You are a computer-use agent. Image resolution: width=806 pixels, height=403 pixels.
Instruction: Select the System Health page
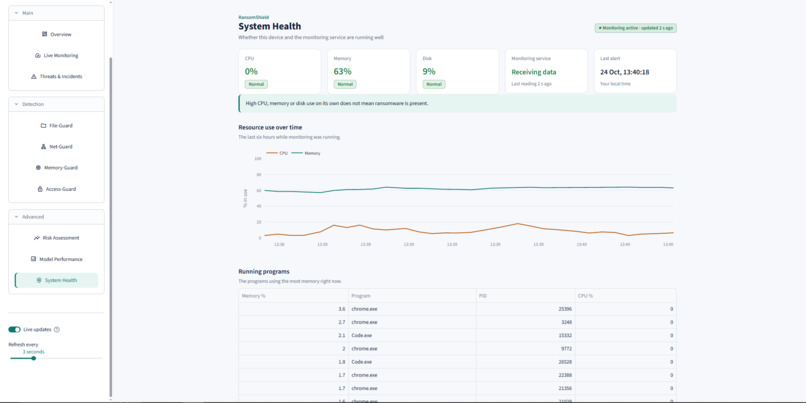click(57, 281)
